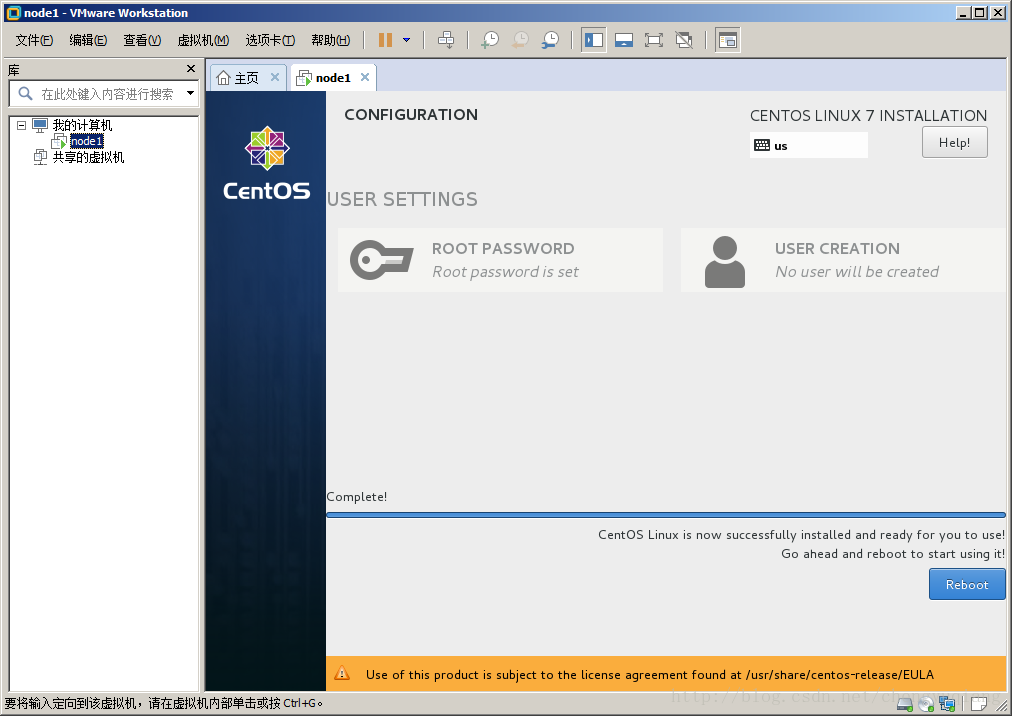Screen dimensions: 1012x716
Task: Click 'No user will be created' text
Action: [x=857, y=272]
